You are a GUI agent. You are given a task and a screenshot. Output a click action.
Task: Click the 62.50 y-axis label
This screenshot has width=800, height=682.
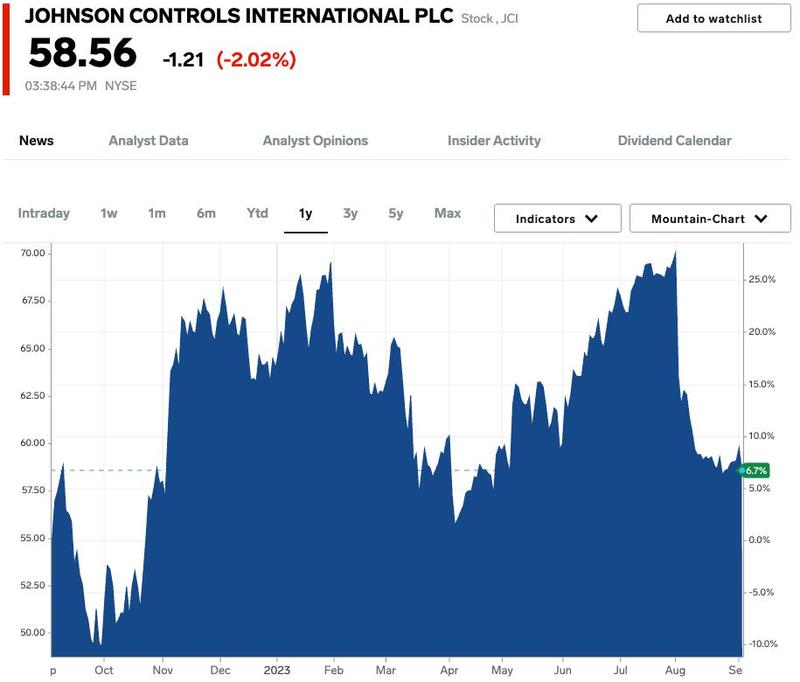(33, 395)
